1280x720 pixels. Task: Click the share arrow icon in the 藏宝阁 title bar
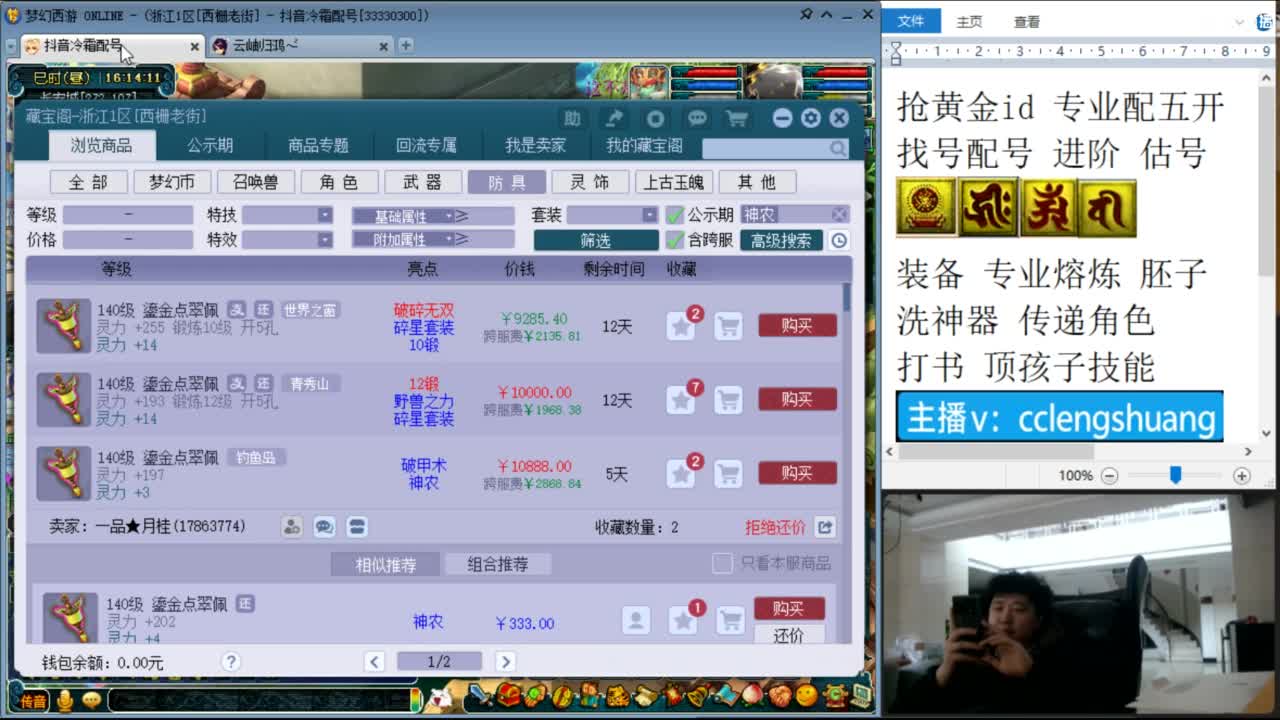point(614,118)
